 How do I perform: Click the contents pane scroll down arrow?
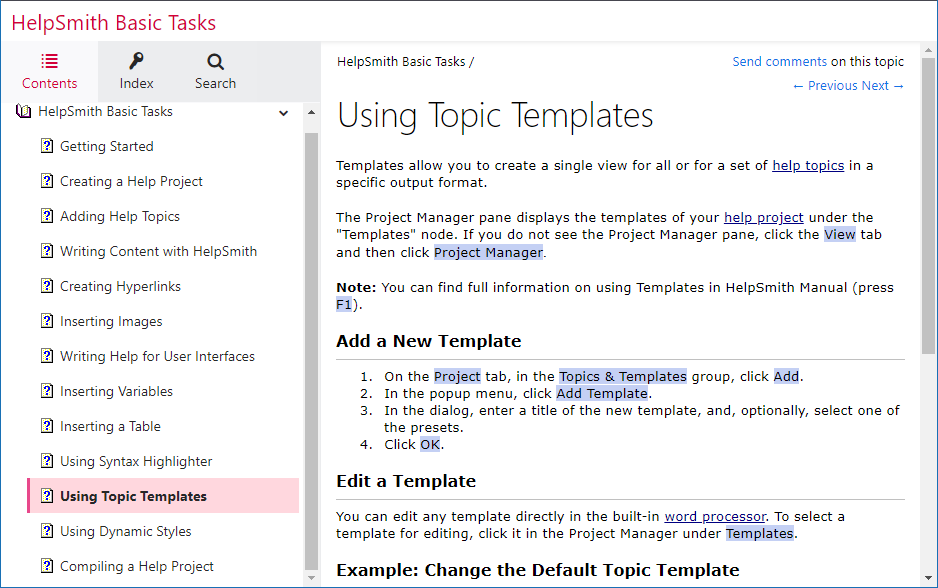[311, 578]
